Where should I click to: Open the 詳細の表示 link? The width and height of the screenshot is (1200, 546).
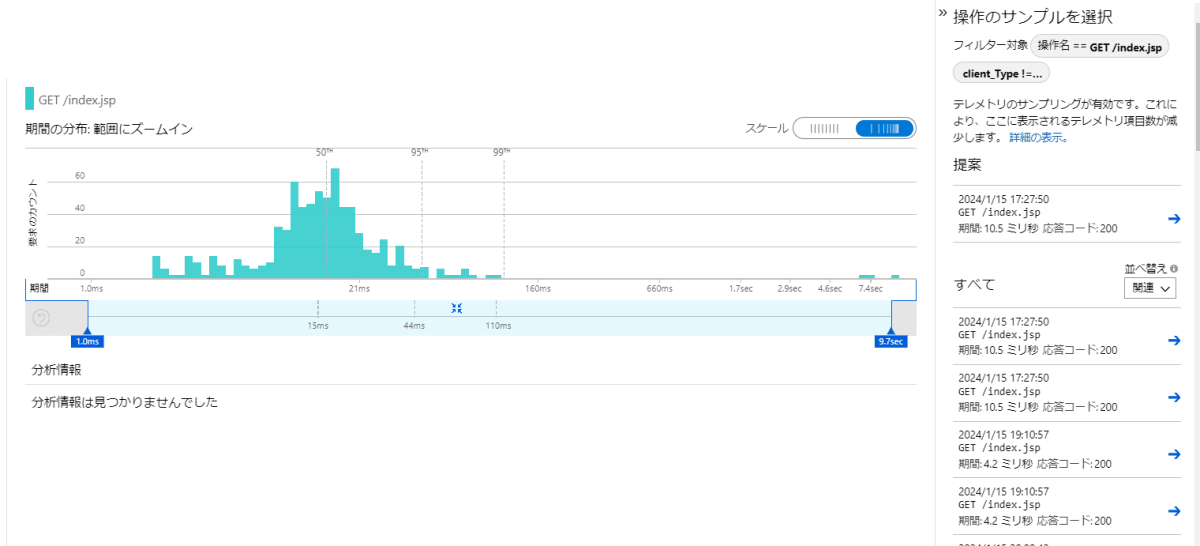pos(1038,137)
